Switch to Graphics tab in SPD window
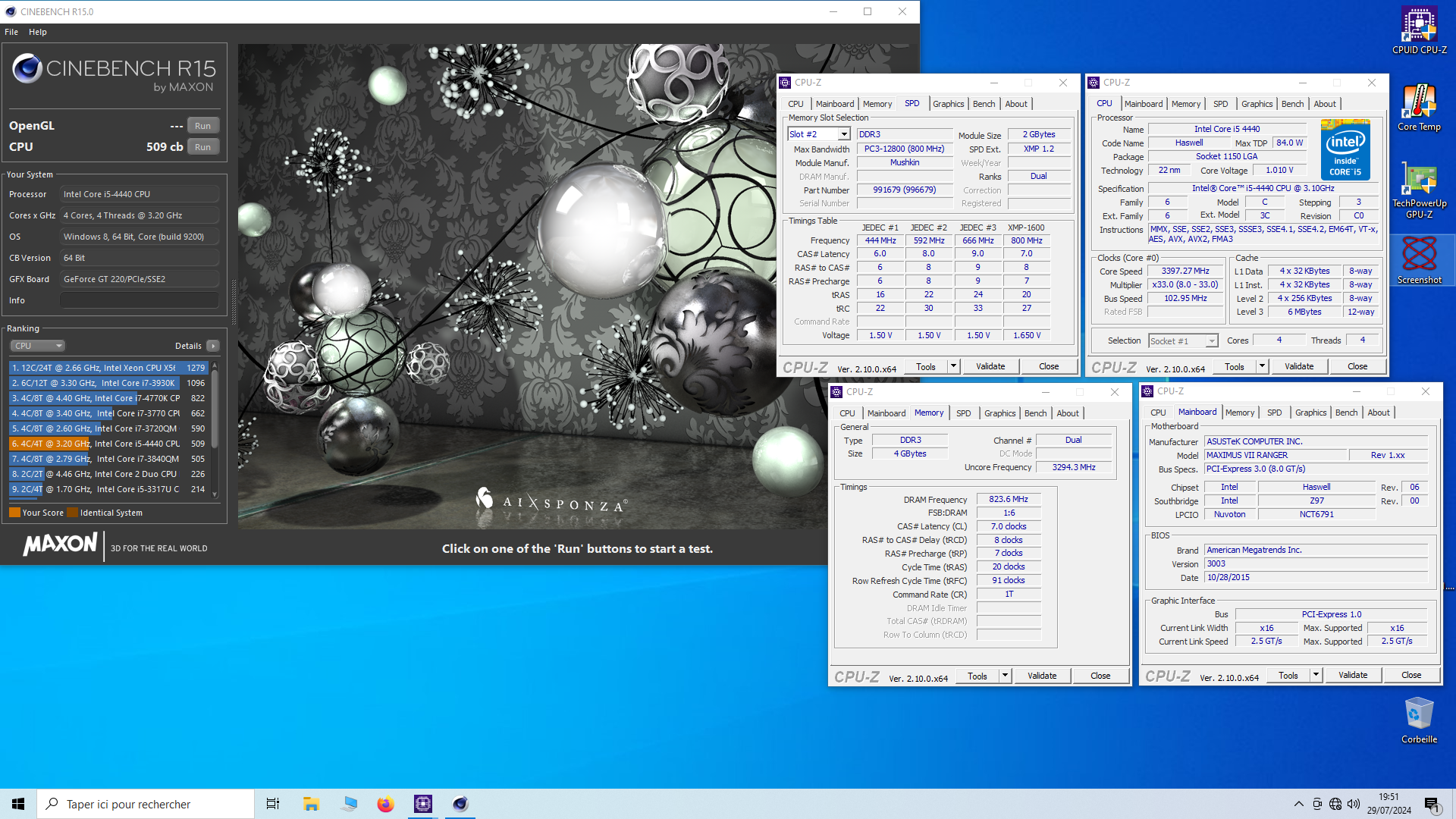 (948, 104)
